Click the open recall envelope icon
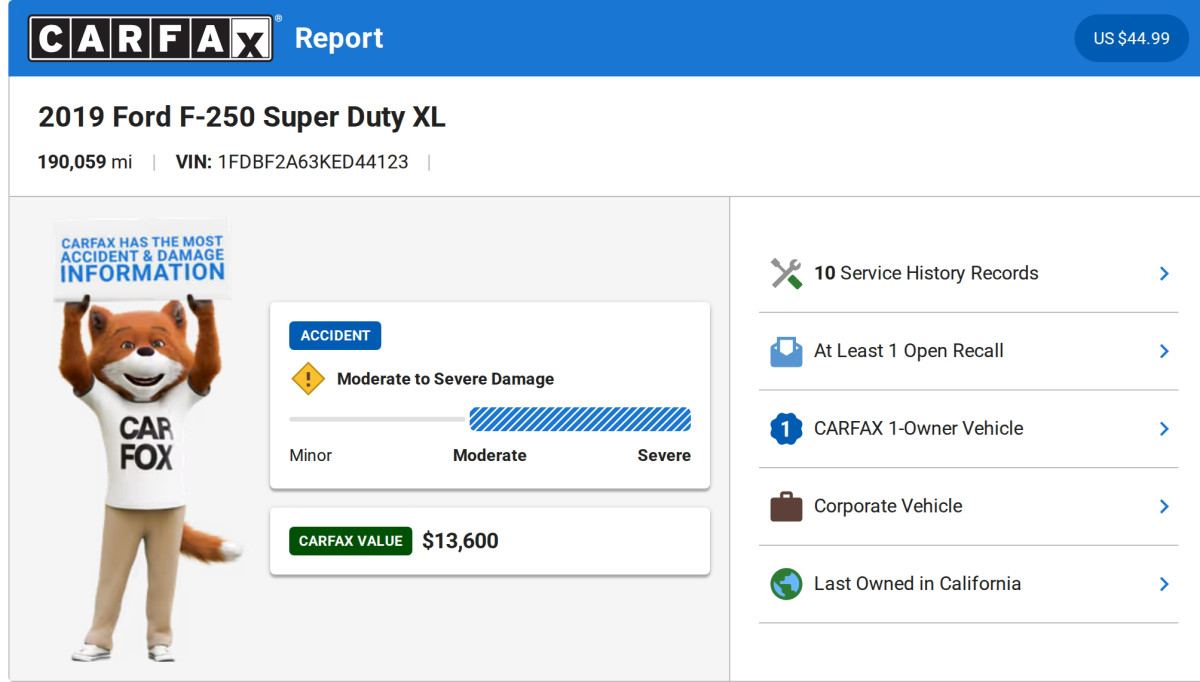1200x682 pixels. tap(786, 351)
